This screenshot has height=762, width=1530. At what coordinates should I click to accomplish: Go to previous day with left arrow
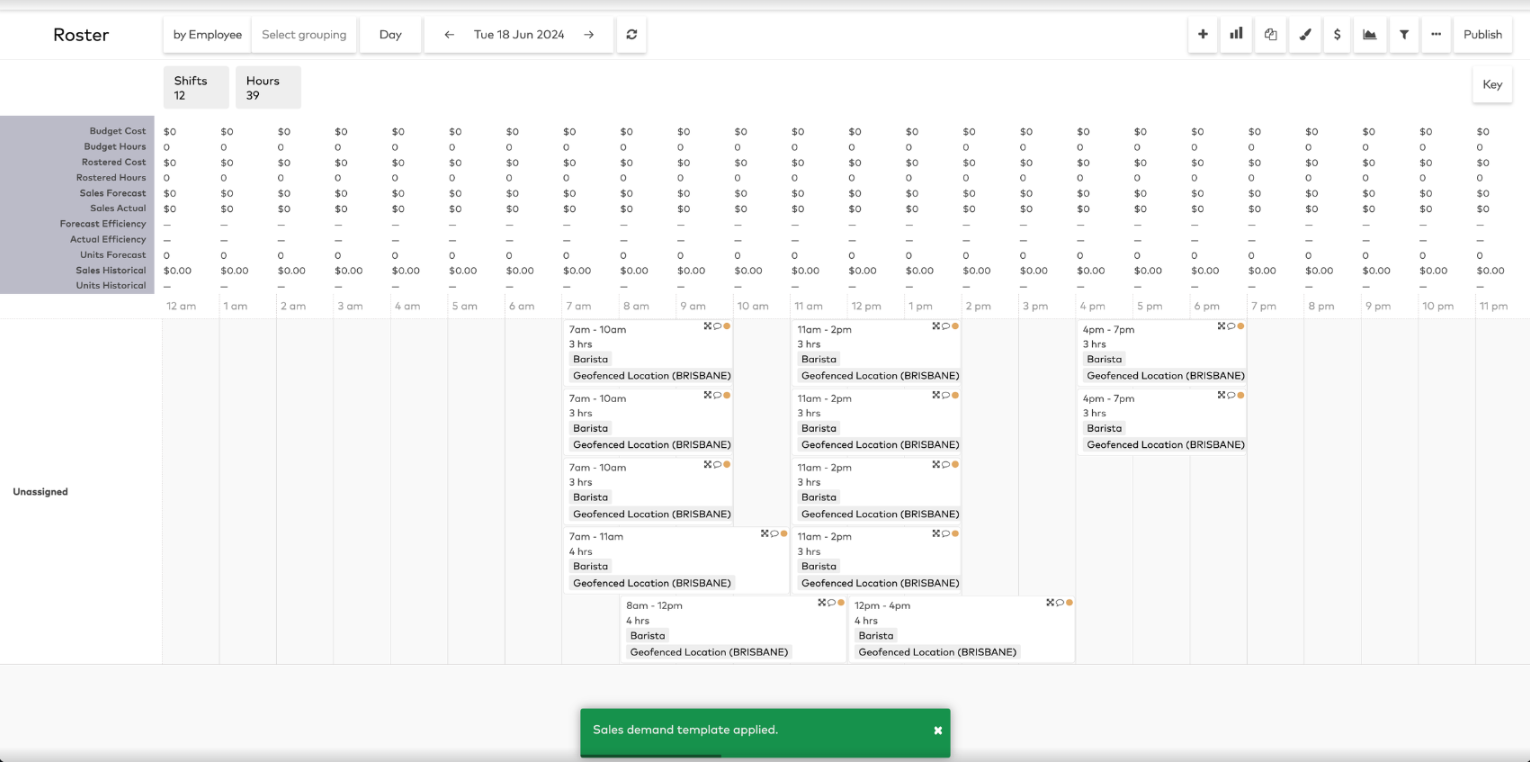click(x=449, y=34)
